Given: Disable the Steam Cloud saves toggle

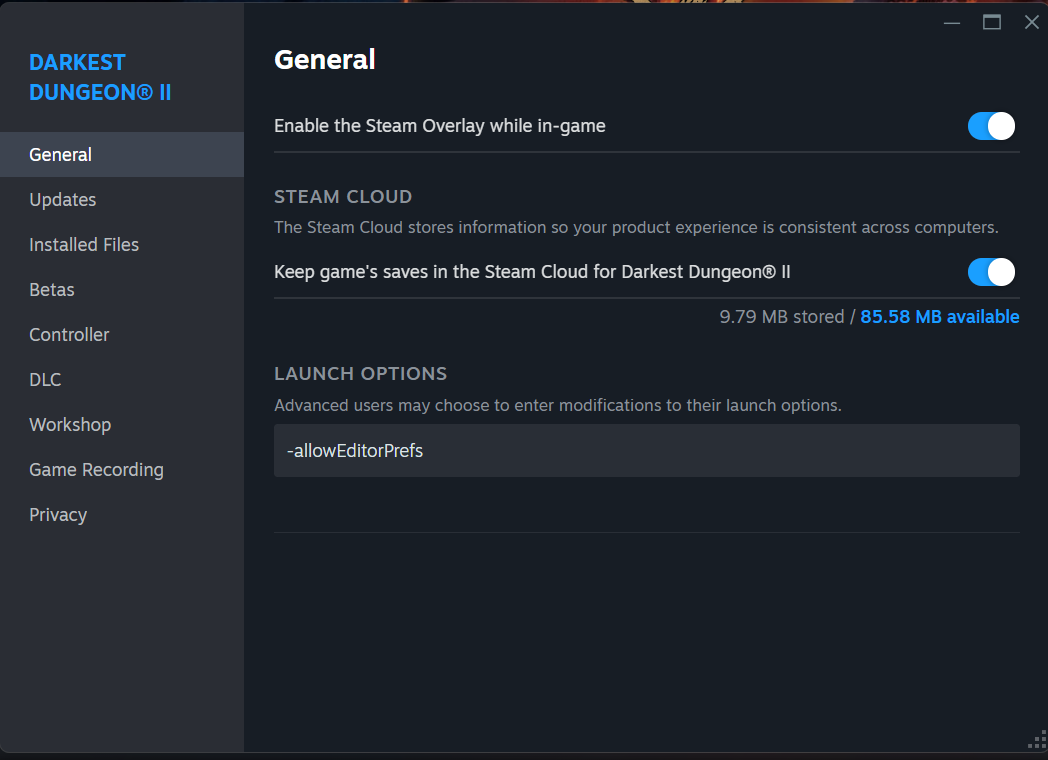Looking at the screenshot, I should (x=991, y=272).
